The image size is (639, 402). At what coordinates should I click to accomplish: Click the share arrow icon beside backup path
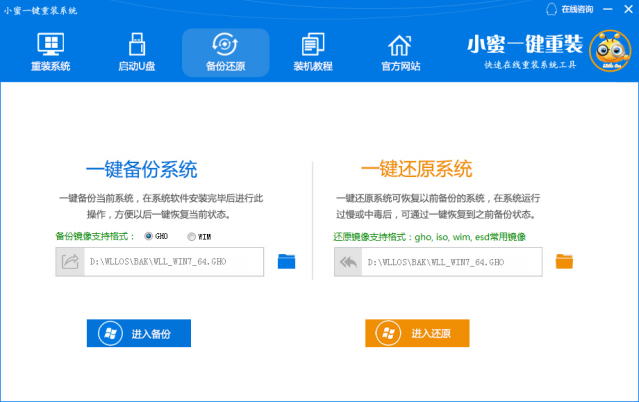pyautogui.click(x=70, y=262)
